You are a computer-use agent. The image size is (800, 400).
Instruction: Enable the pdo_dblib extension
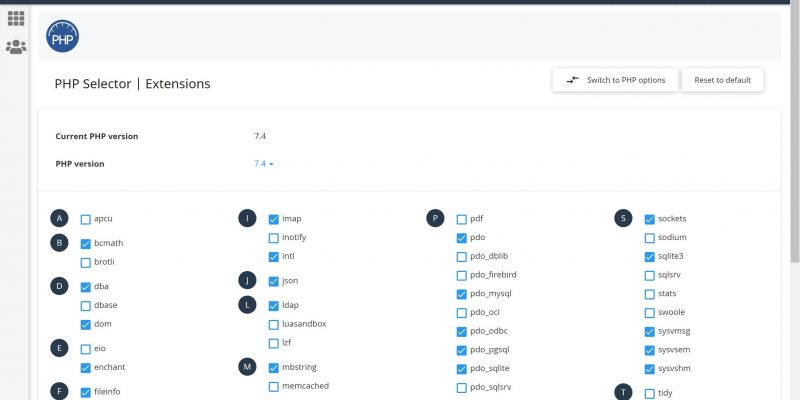click(462, 257)
